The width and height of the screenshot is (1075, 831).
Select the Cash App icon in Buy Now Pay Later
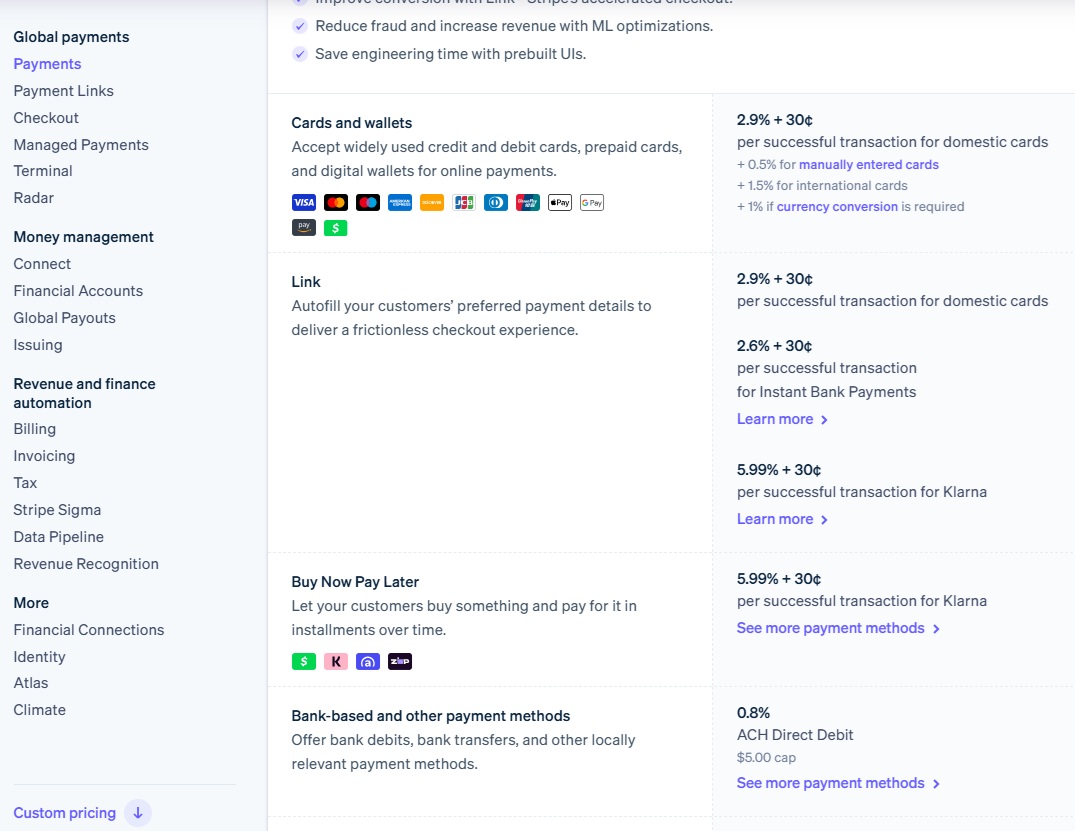point(304,661)
